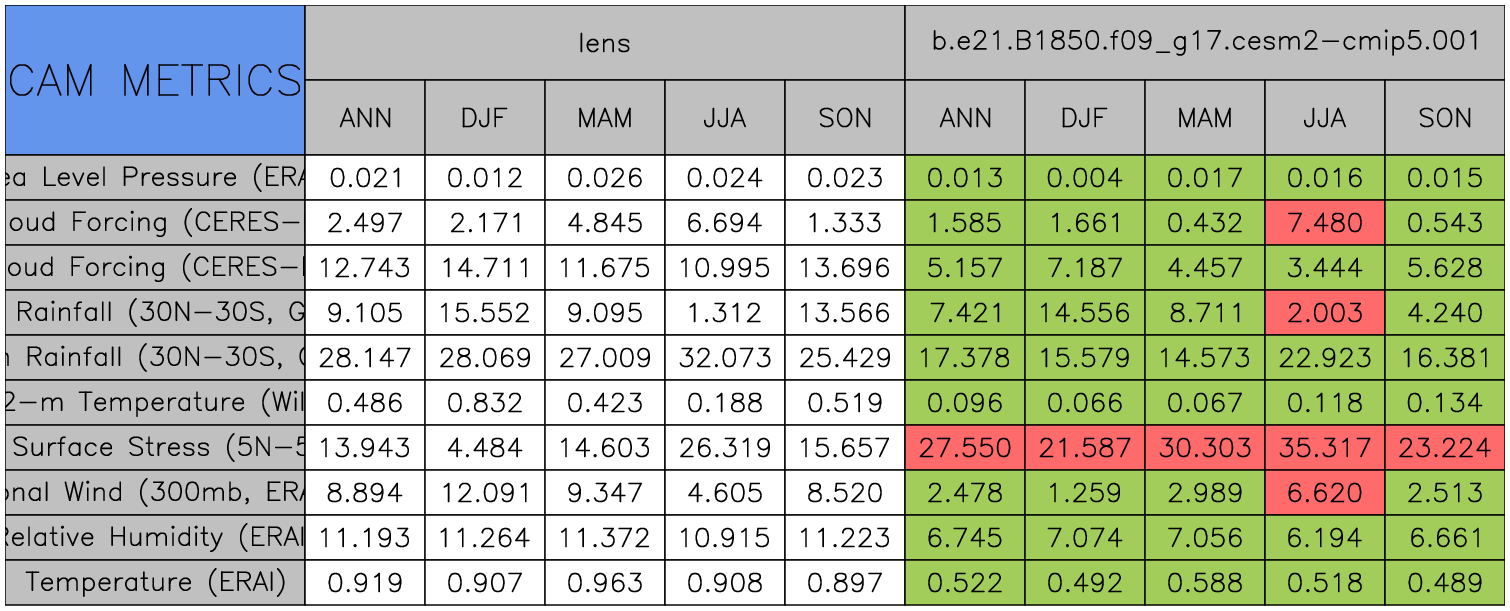Image resolution: width=1510 pixels, height=611 pixels.
Task: Open the Sea Level Pressure row label
Action: [155, 178]
